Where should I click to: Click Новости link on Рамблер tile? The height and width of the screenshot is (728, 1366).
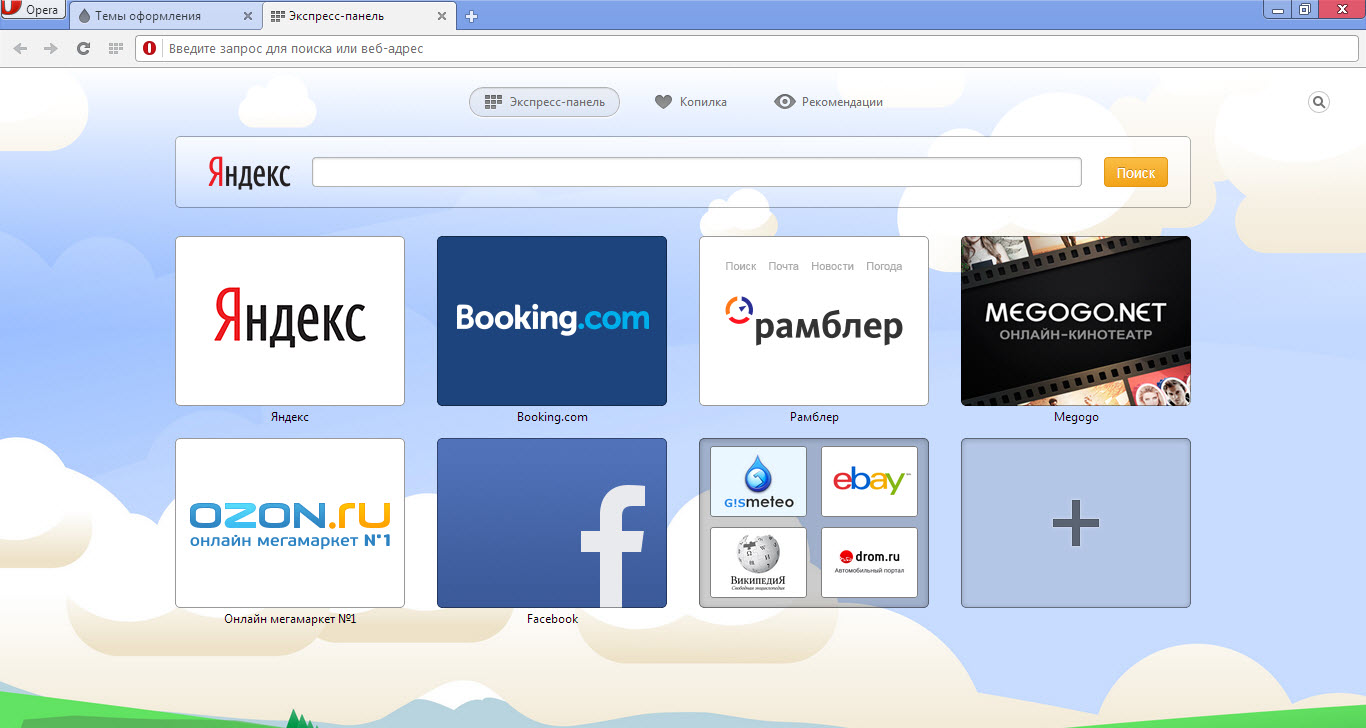click(x=833, y=266)
